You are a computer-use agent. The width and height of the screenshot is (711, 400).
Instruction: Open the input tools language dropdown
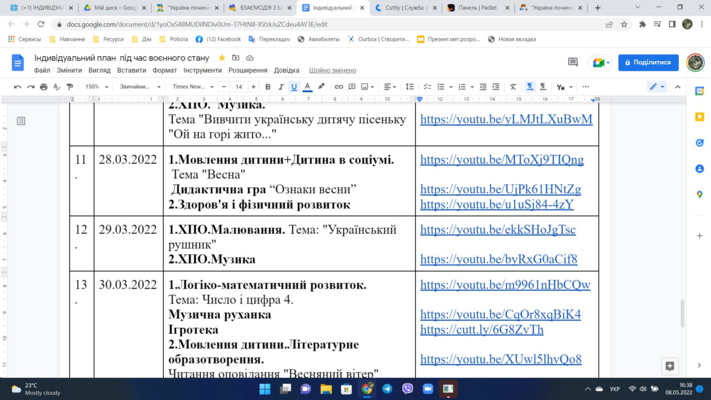pyautogui.click(x=565, y=87)
